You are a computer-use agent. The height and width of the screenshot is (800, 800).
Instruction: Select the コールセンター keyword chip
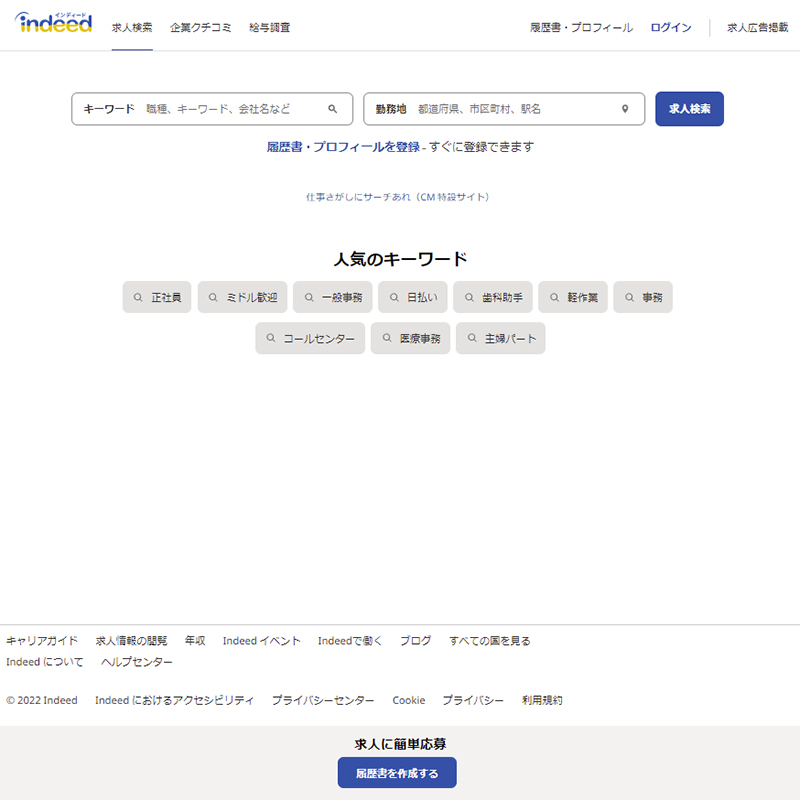[x=310, y=339]
